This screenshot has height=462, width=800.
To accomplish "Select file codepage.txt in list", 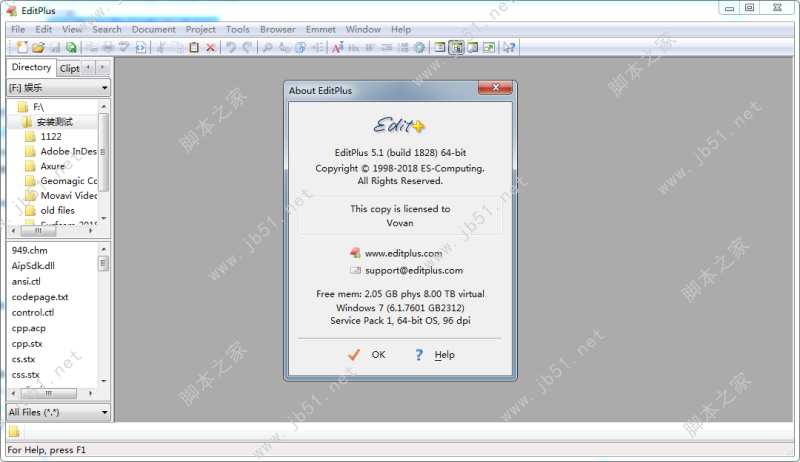I will pos(40,297).
